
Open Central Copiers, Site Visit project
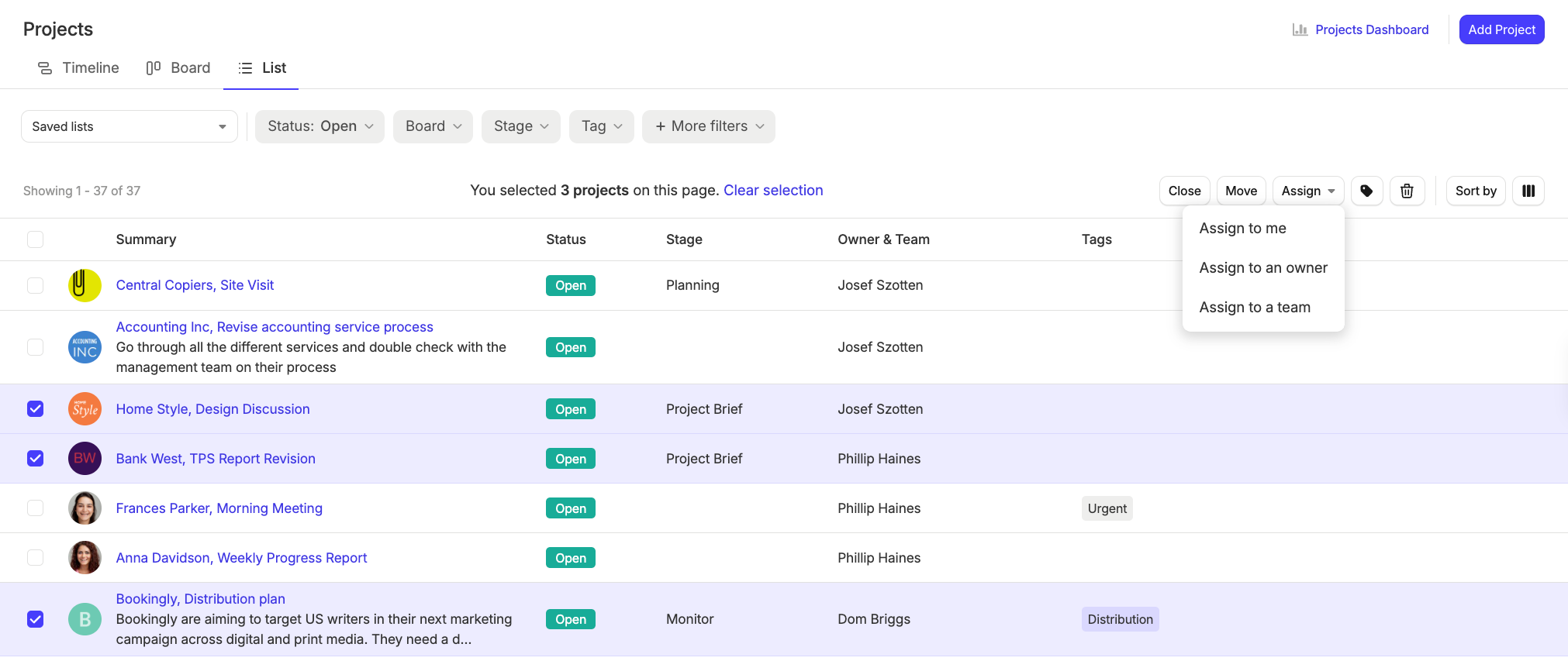[195, 285]
